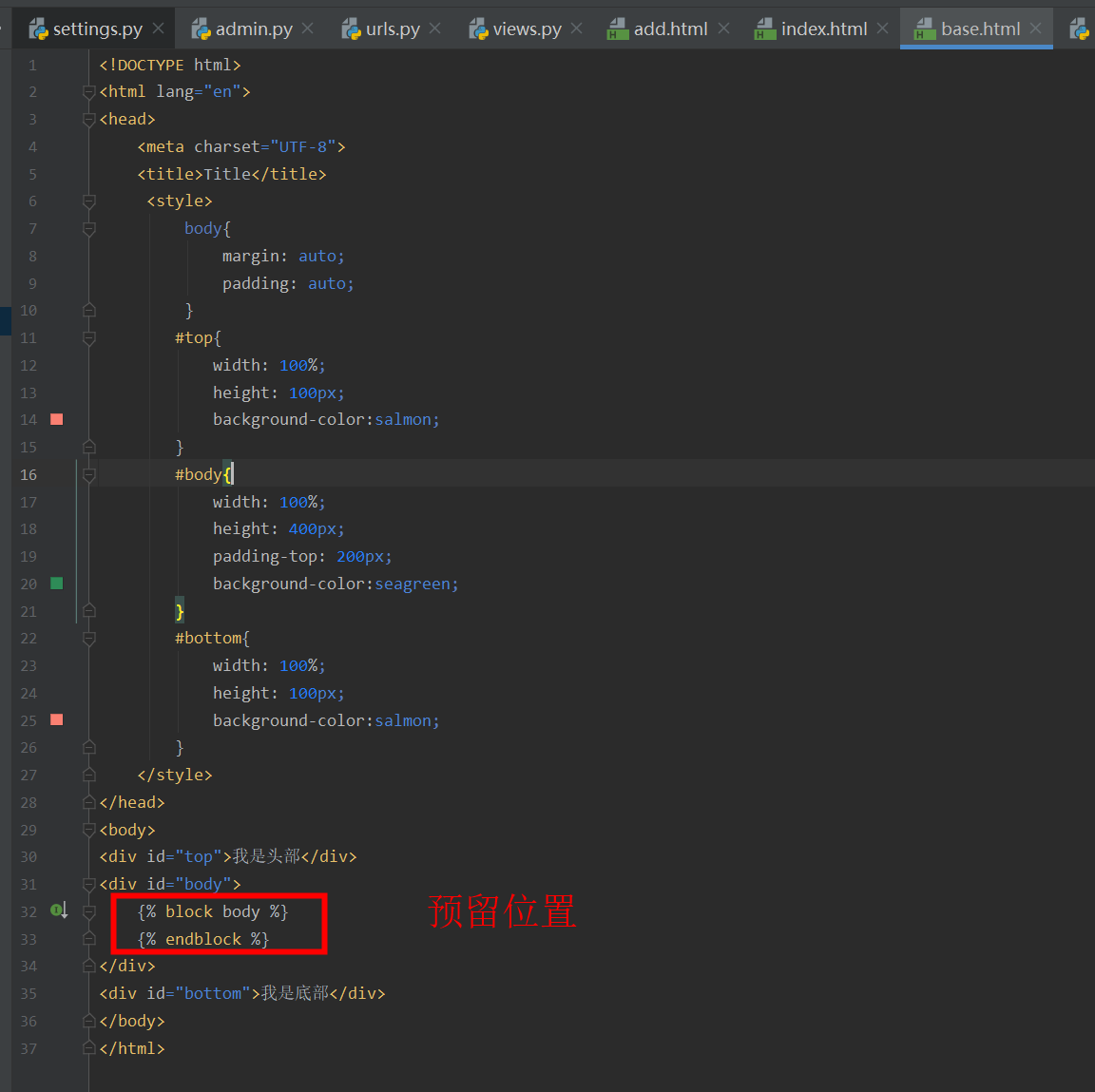Open the salmon color swatch on line 25
The height and width of the screenshot is (1092, 1095).
(57, 719)
